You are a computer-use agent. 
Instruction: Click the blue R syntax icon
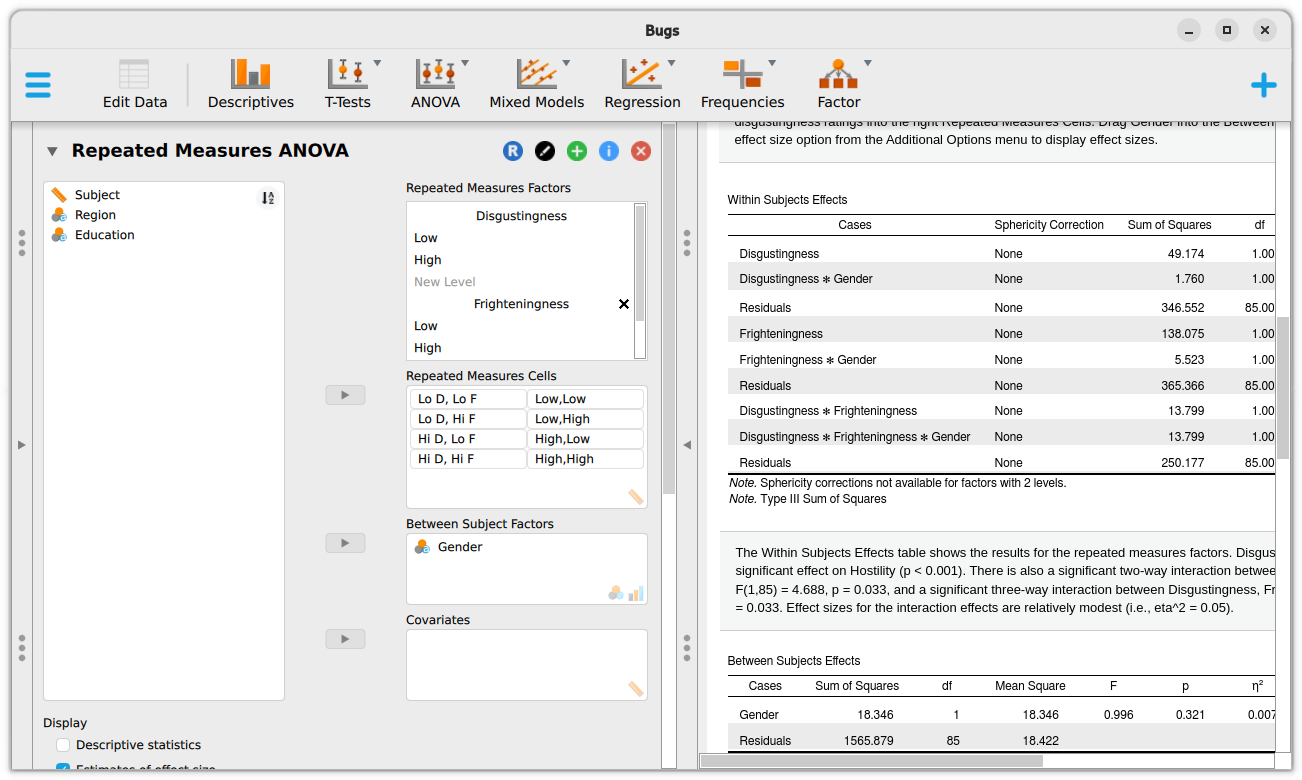(x=513, y=151)
